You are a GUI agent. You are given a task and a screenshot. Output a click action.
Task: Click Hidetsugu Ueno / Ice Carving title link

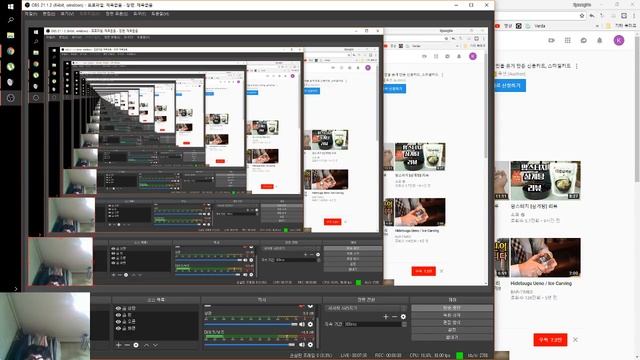541,283
